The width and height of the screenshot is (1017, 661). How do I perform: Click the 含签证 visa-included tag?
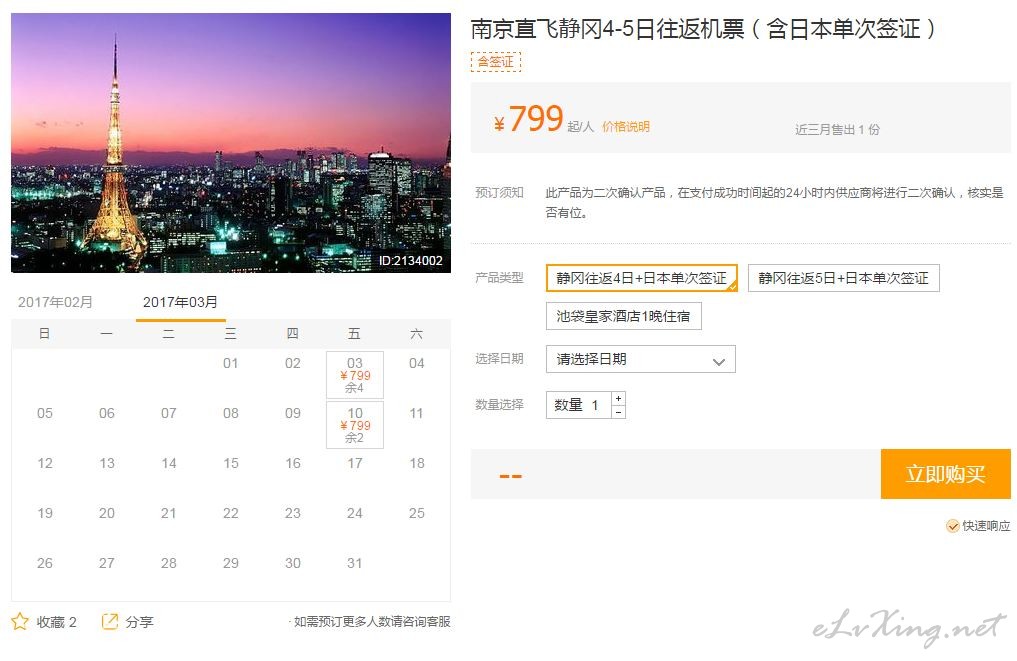pyautogui.click(x=495, y=62)
